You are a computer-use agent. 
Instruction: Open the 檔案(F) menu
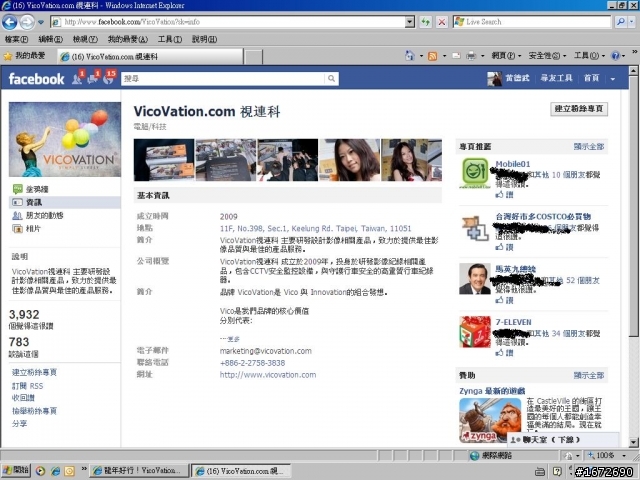[16, 39]
